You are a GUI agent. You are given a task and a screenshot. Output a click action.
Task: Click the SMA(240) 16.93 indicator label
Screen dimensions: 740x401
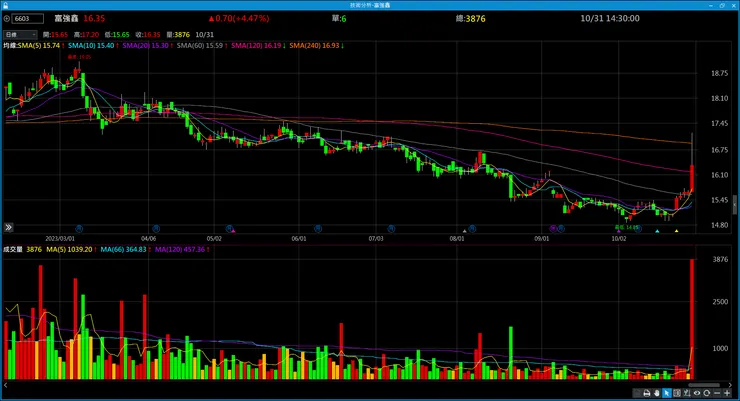316,46
